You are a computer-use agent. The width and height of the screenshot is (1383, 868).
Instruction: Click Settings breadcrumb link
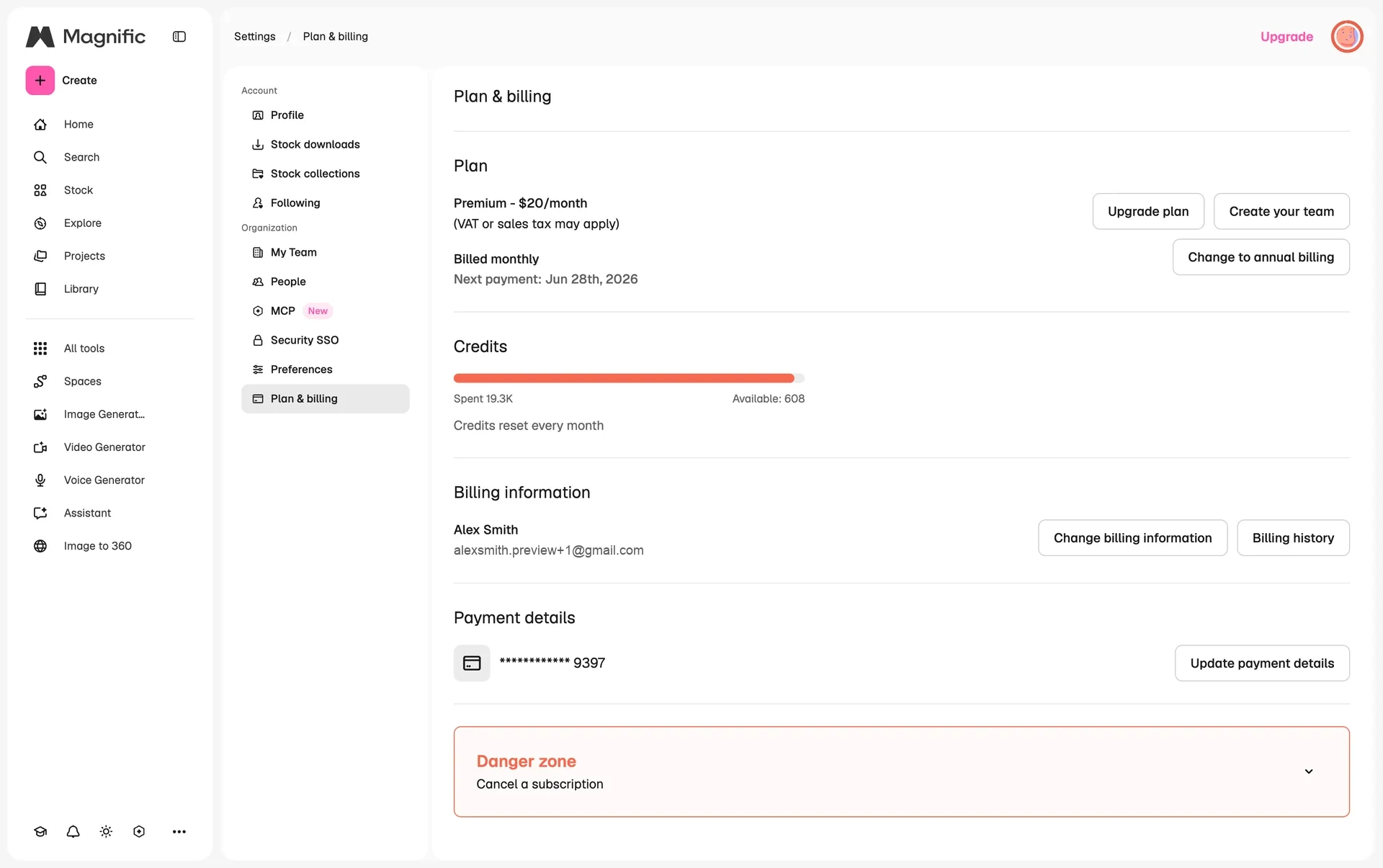point(254,37)
